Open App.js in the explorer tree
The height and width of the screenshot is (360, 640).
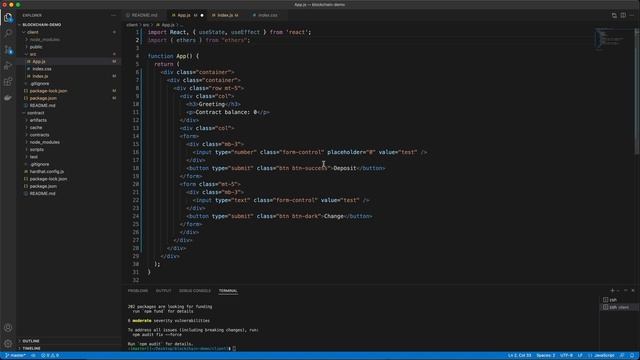tap(69, 61)
